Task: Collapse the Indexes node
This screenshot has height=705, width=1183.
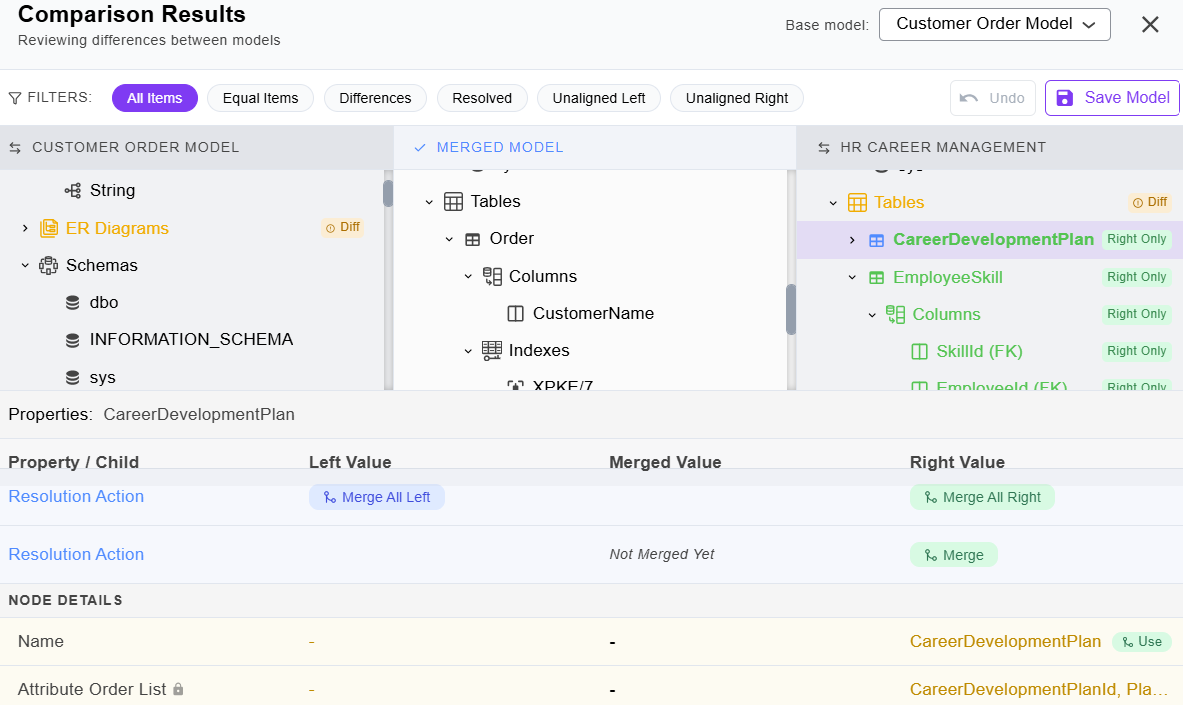Action: tap(468, 351)
